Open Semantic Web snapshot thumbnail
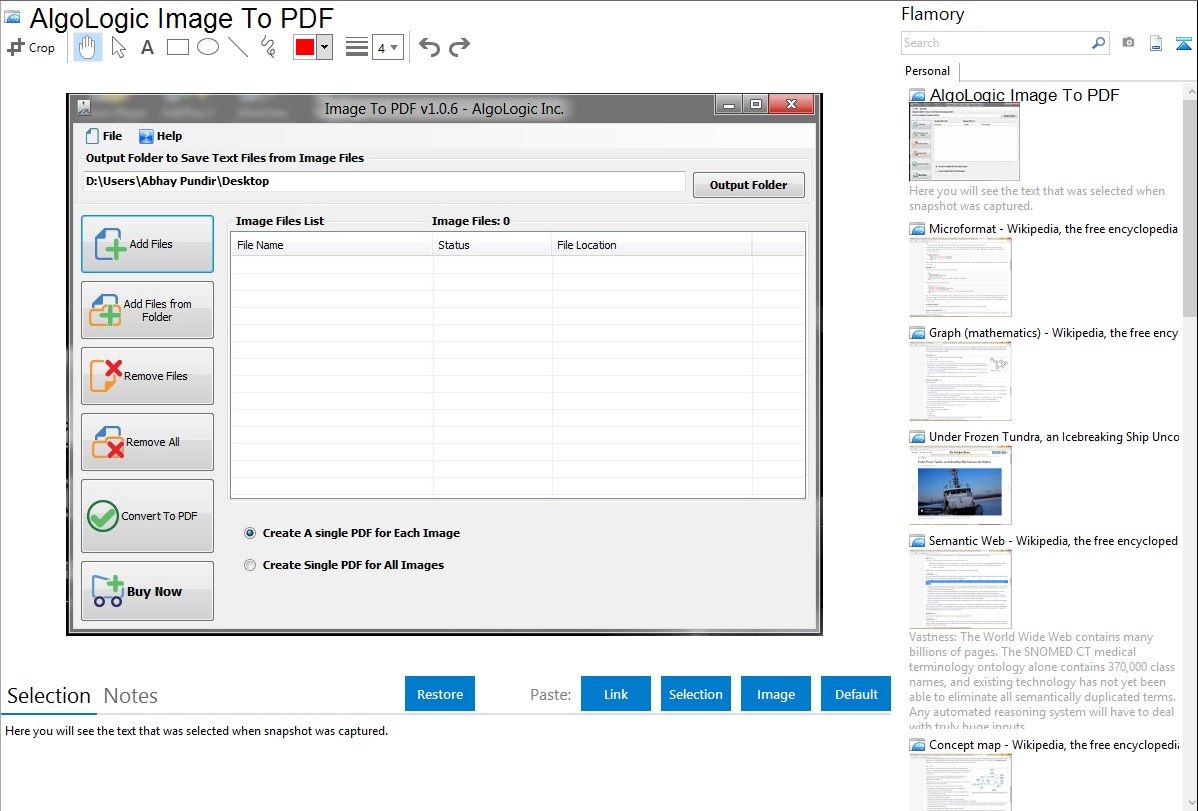Viewport: 1198px width, 811px height. coord(960,589)
